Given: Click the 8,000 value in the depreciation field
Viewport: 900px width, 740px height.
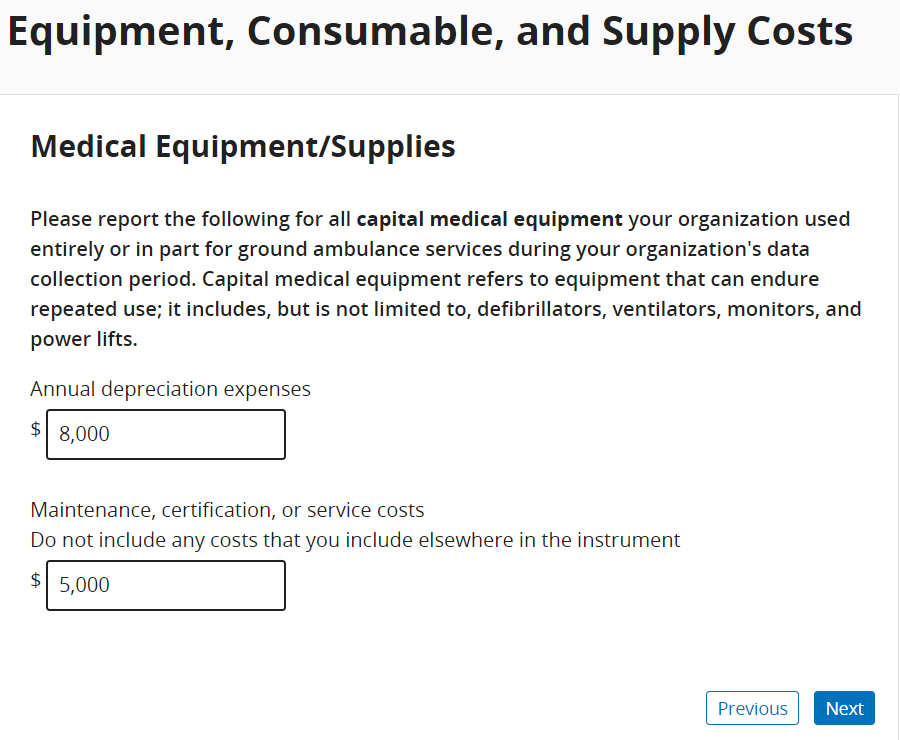Looking at the screenshot, I should (x=84, y=434).
